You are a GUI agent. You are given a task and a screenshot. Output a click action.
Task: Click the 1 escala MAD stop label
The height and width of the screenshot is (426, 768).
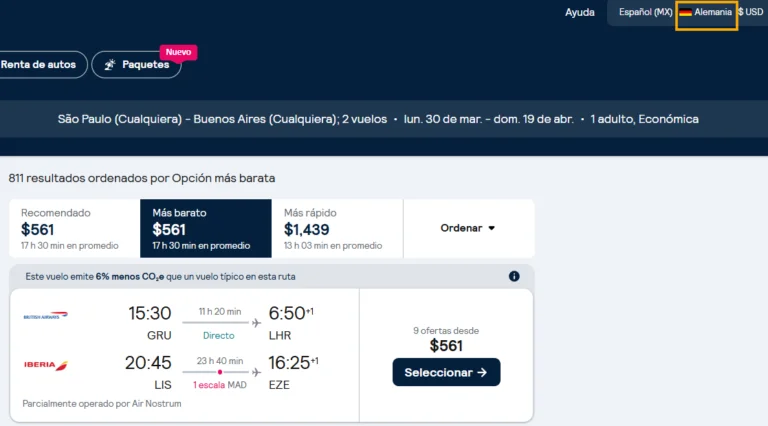tap(219, 385)
